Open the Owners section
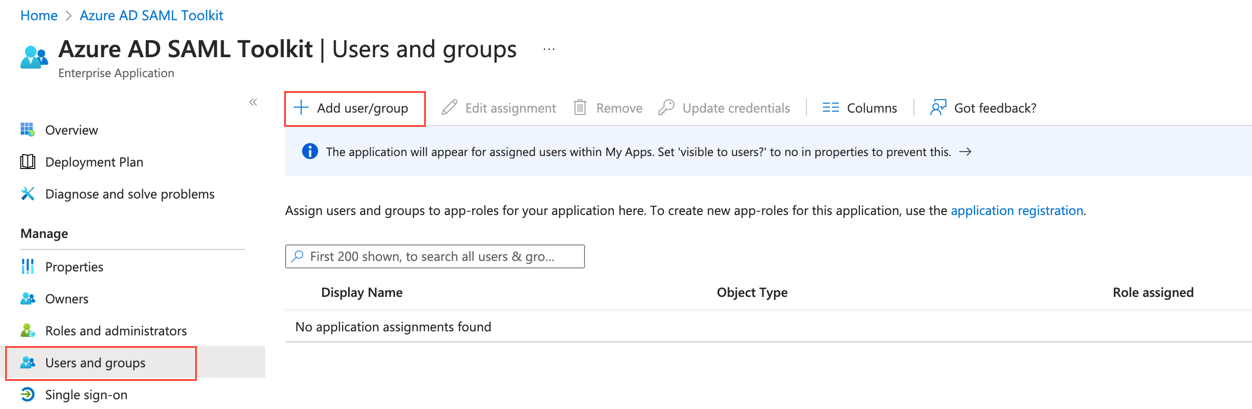 [x=66, y=299]
